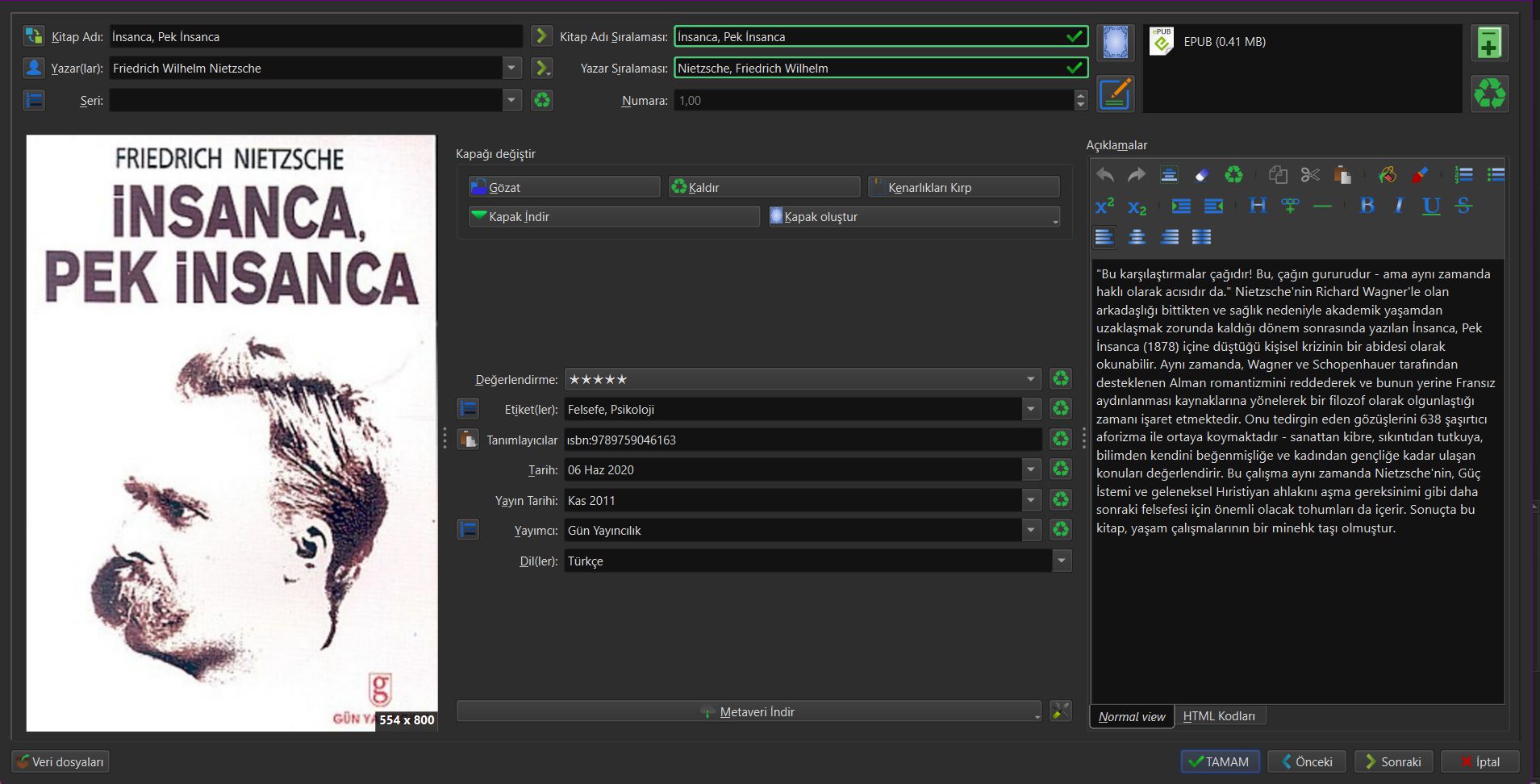Open Yayın Tarihi date dropdown
The height and width of the screenshot is (784, 1540).
click(1030, 500)
